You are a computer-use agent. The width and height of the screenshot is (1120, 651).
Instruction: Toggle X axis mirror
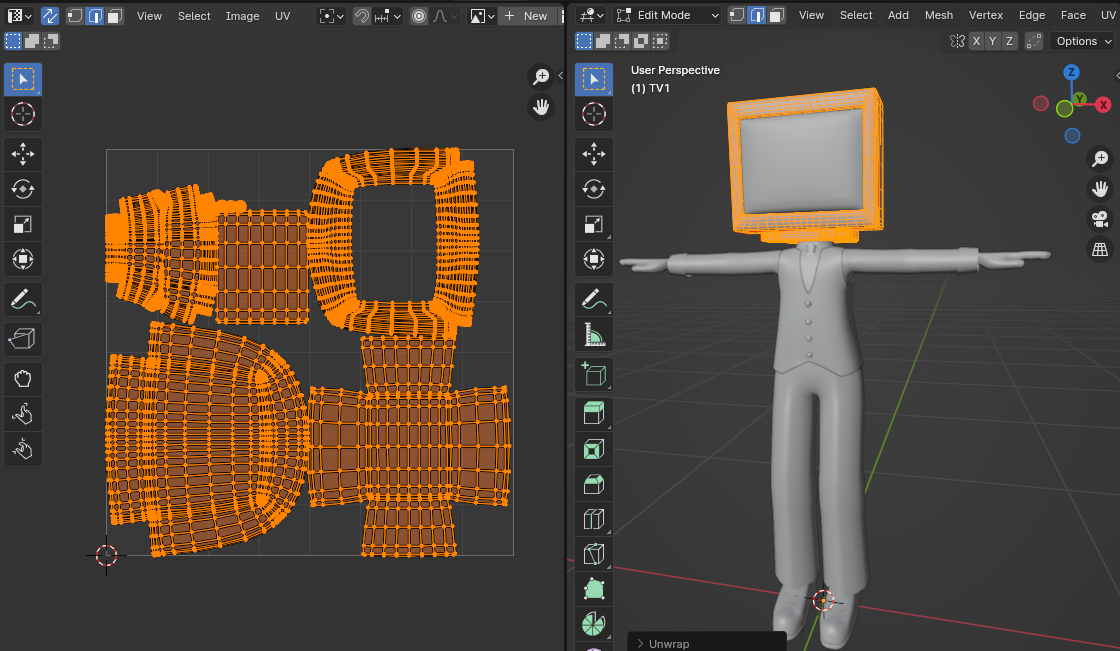click(x=976, y=41)
